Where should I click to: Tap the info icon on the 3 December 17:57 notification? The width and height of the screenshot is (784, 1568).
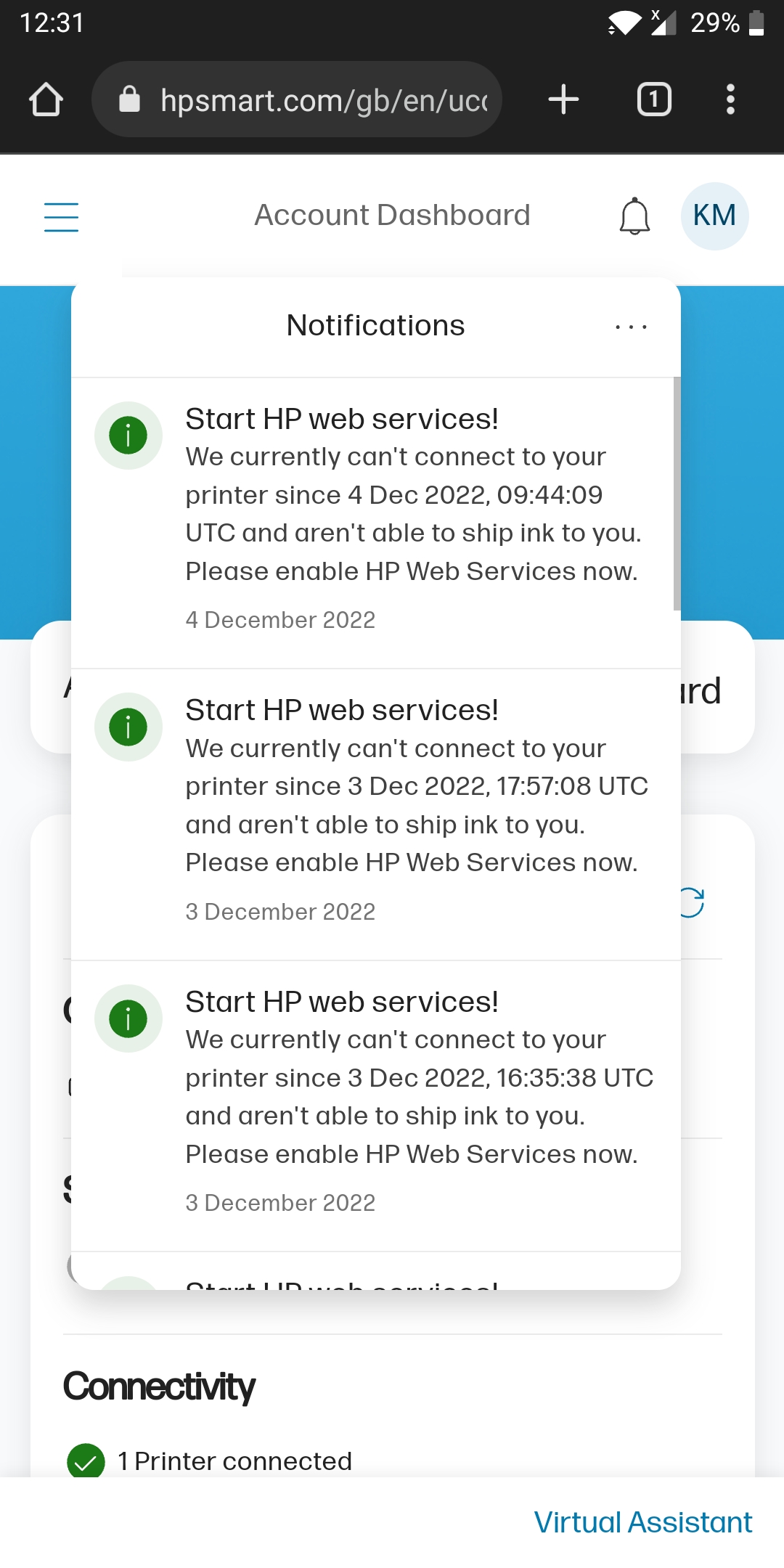(128, 727)
